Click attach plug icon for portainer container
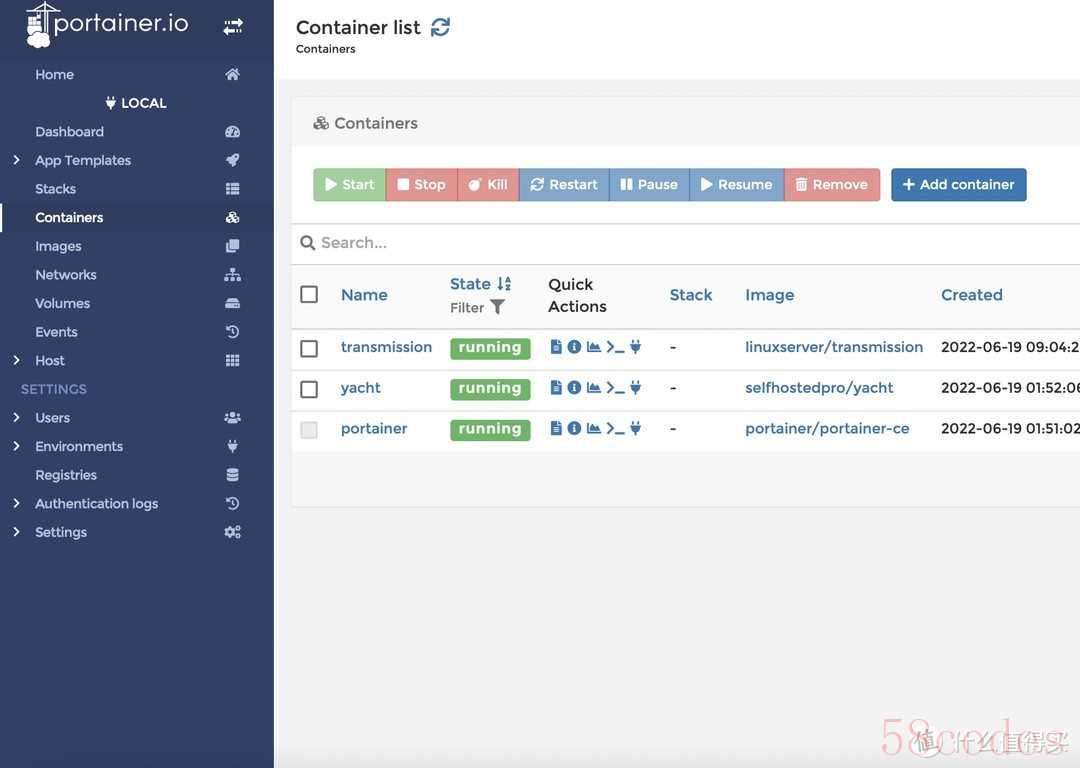 click(636, 428)
